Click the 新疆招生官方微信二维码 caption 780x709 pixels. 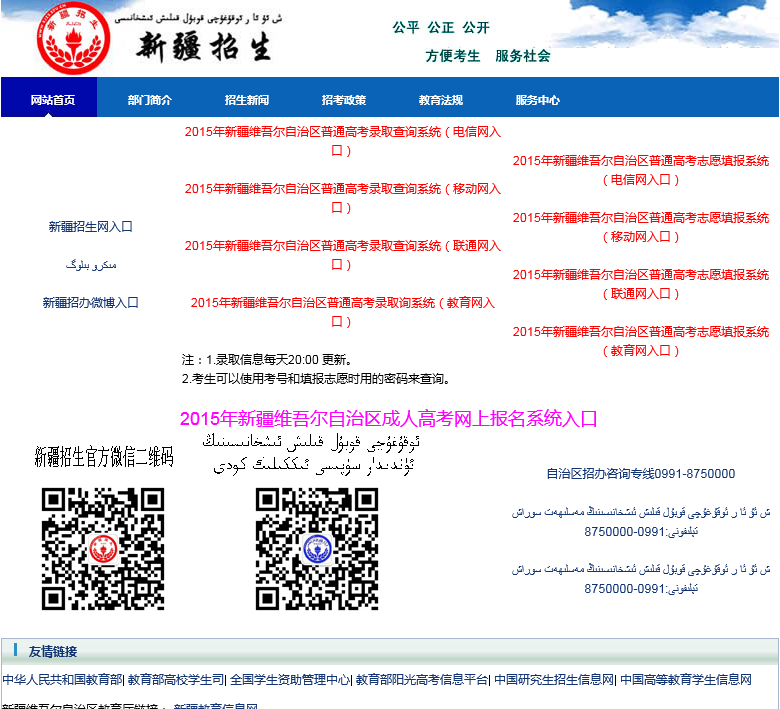[x=103, y=457]
